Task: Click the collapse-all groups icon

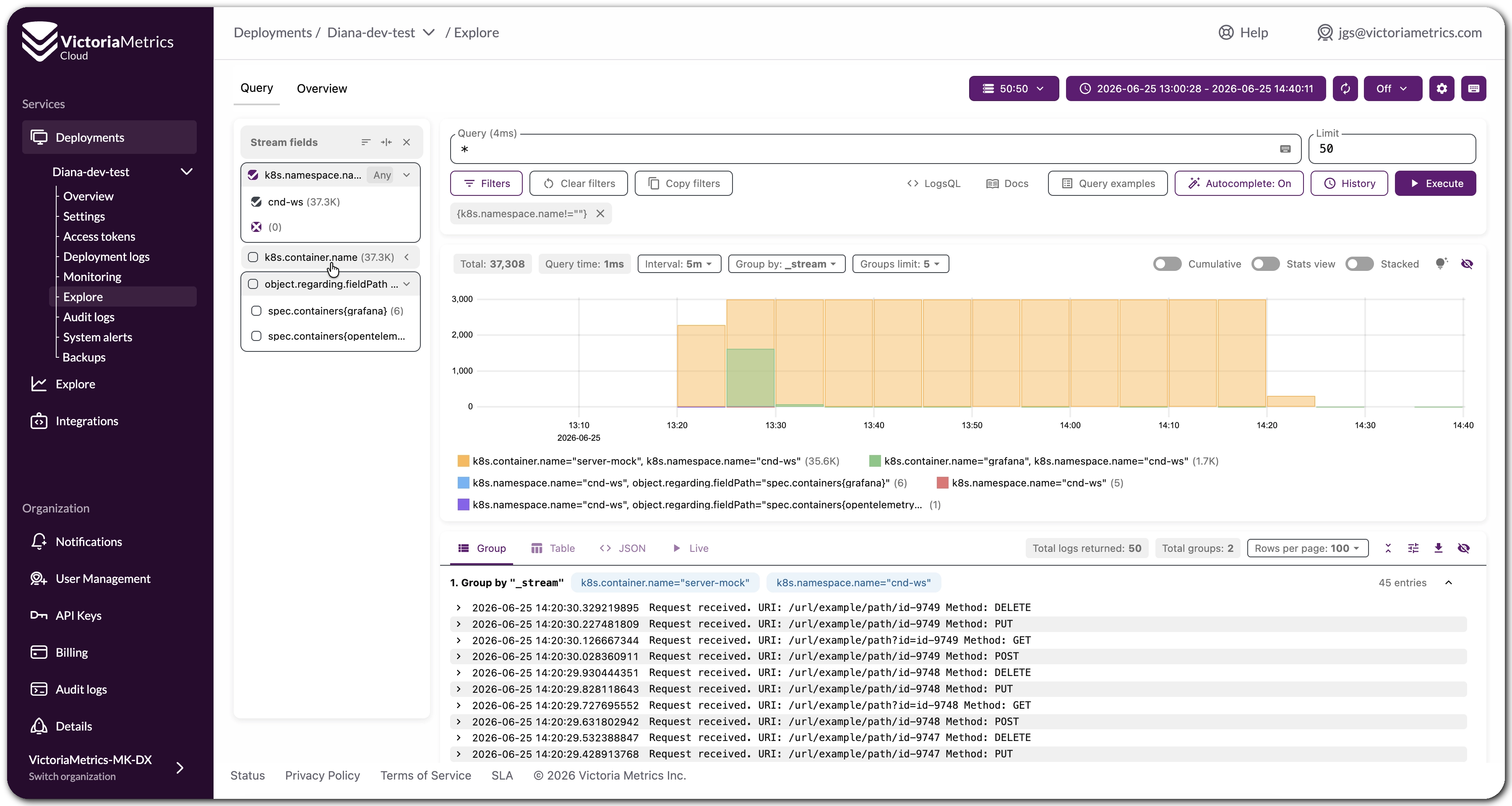Action: (1388, 548)
